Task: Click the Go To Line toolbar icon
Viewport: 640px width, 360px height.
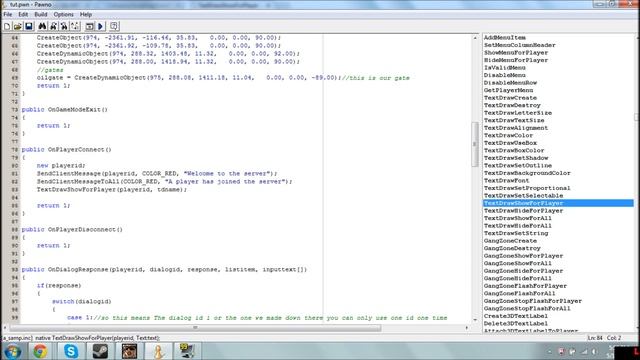Action: click(x=75, y=27)
